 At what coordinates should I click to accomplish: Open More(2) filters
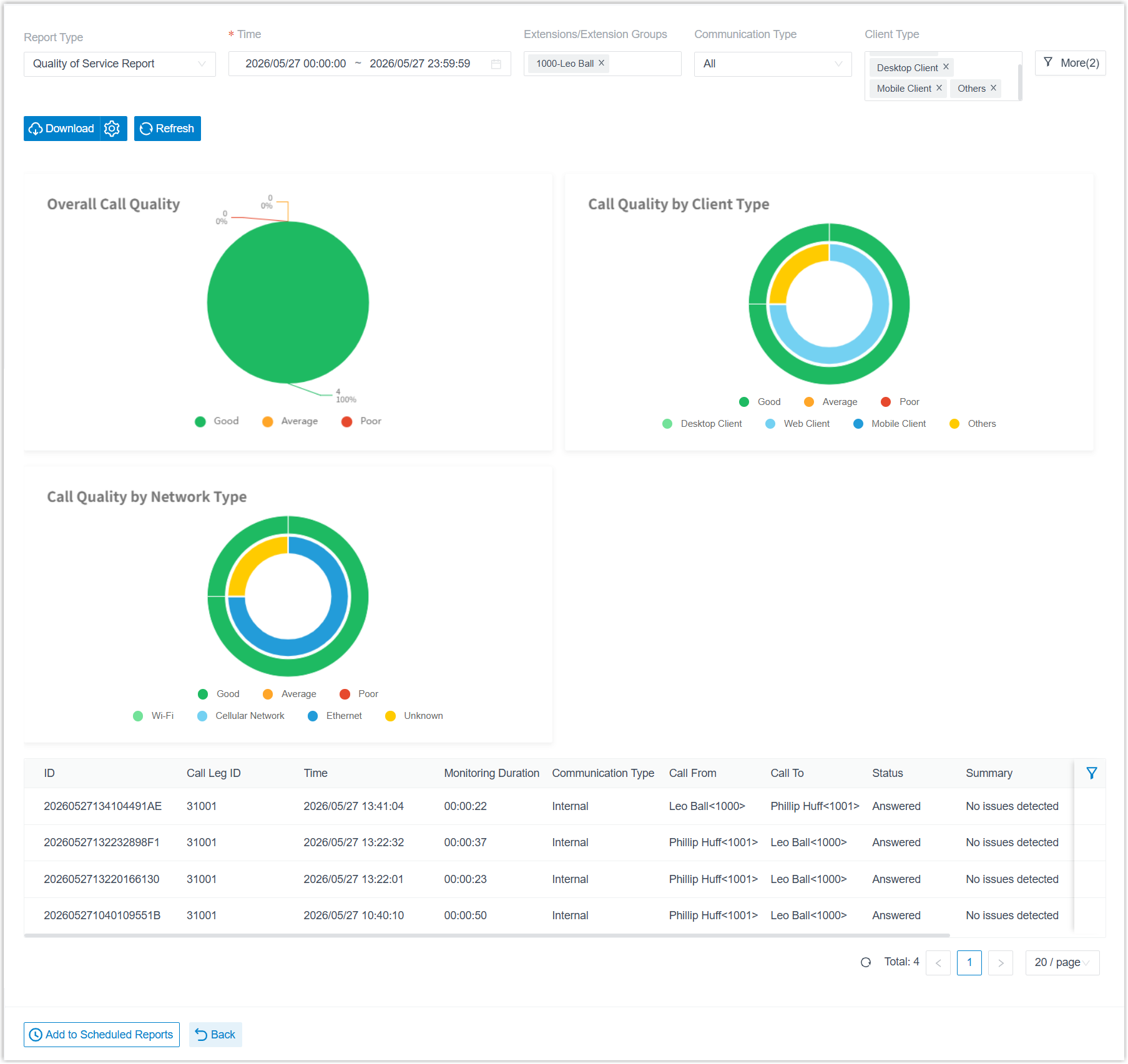point(1071,63)
